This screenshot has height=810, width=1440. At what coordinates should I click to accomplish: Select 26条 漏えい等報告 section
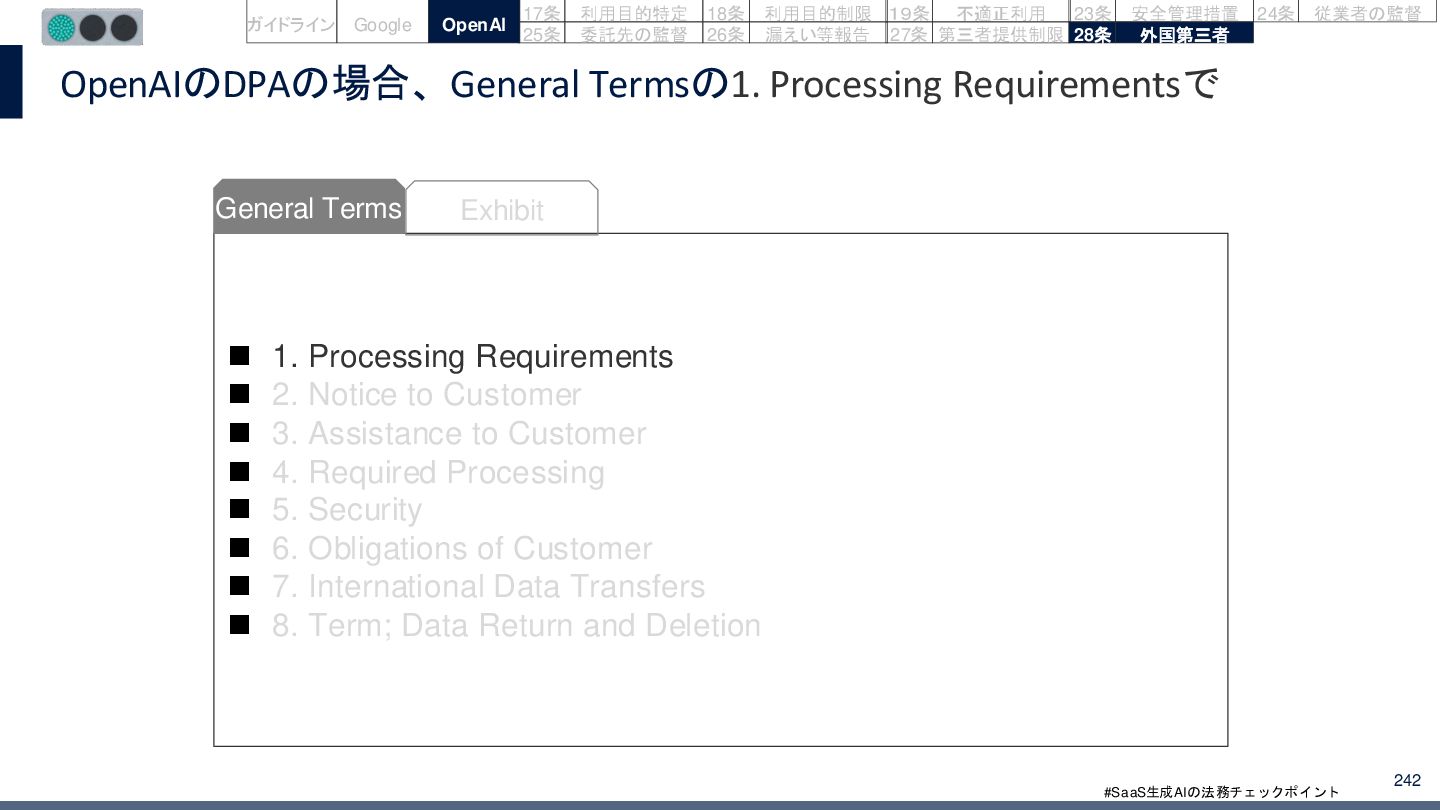794,34
